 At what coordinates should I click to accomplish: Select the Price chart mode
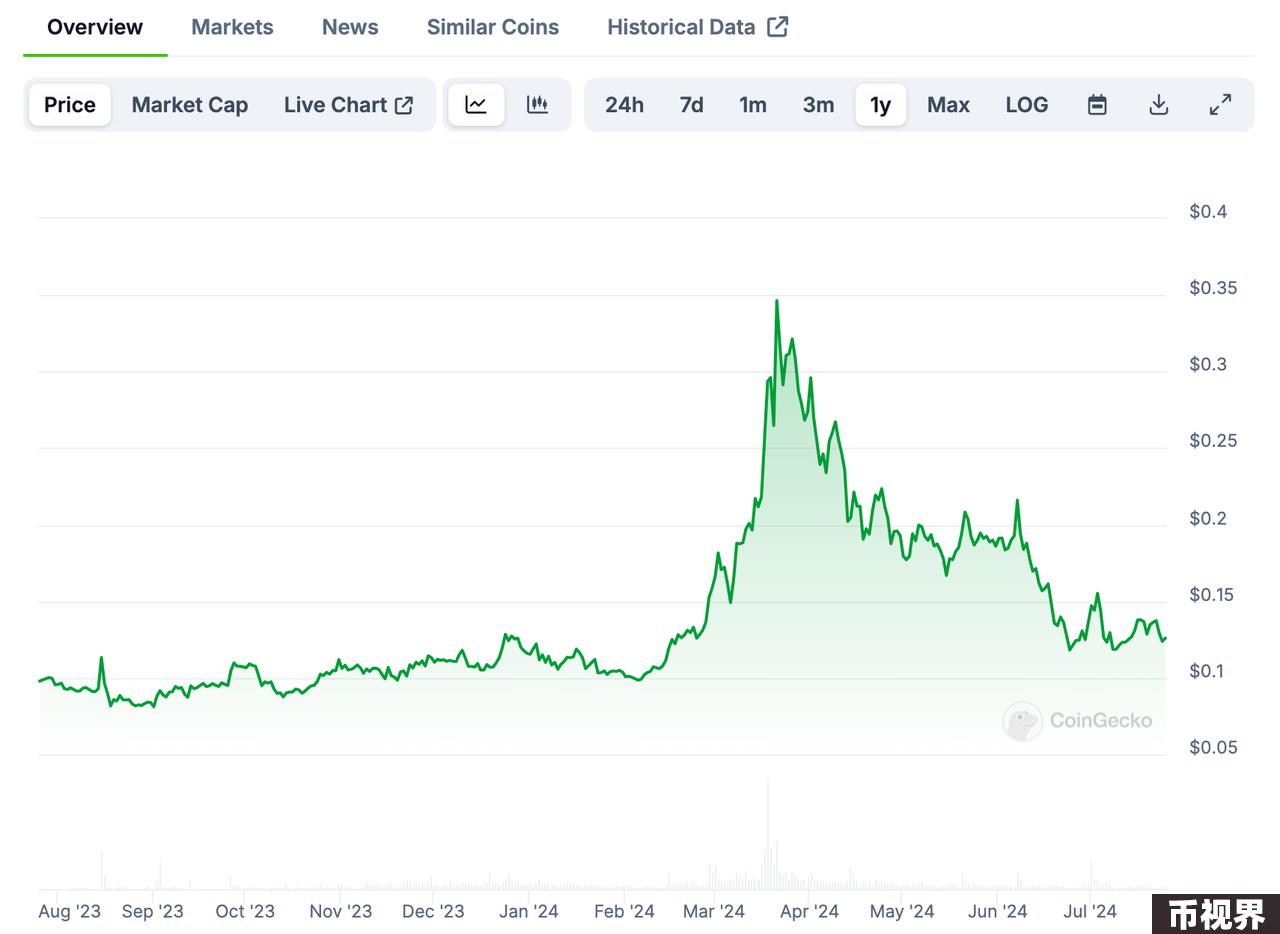pyautogui.click(x=70, y=105)
